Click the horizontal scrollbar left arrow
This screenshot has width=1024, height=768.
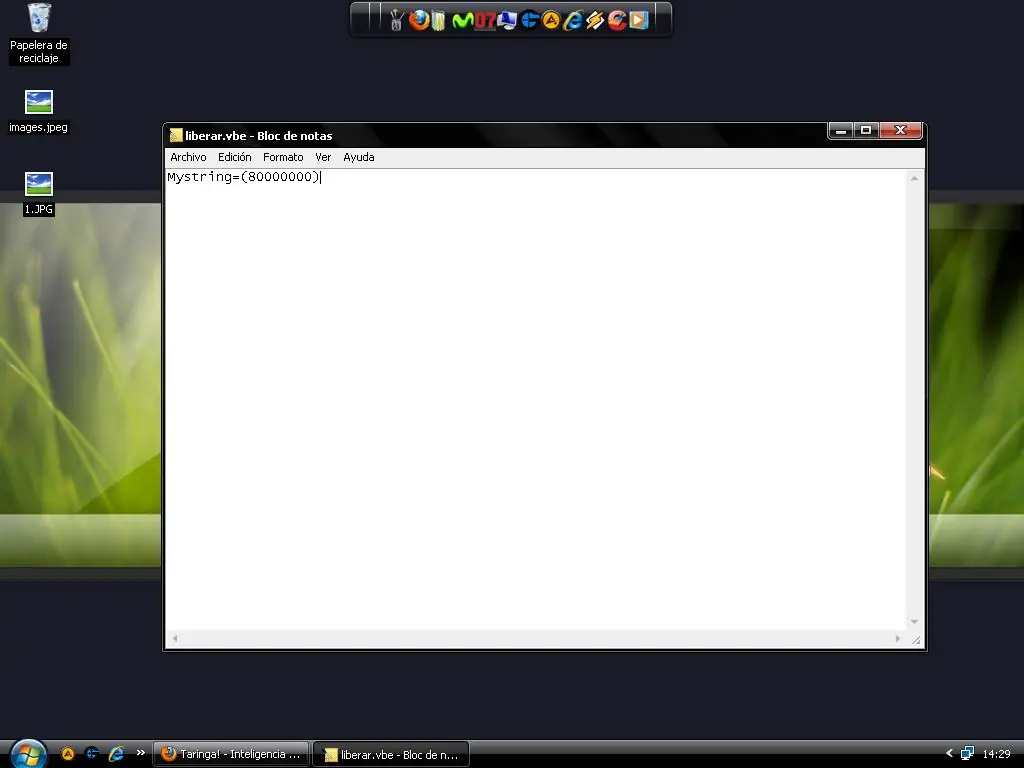pyautogui.click(x=174, y=639)
